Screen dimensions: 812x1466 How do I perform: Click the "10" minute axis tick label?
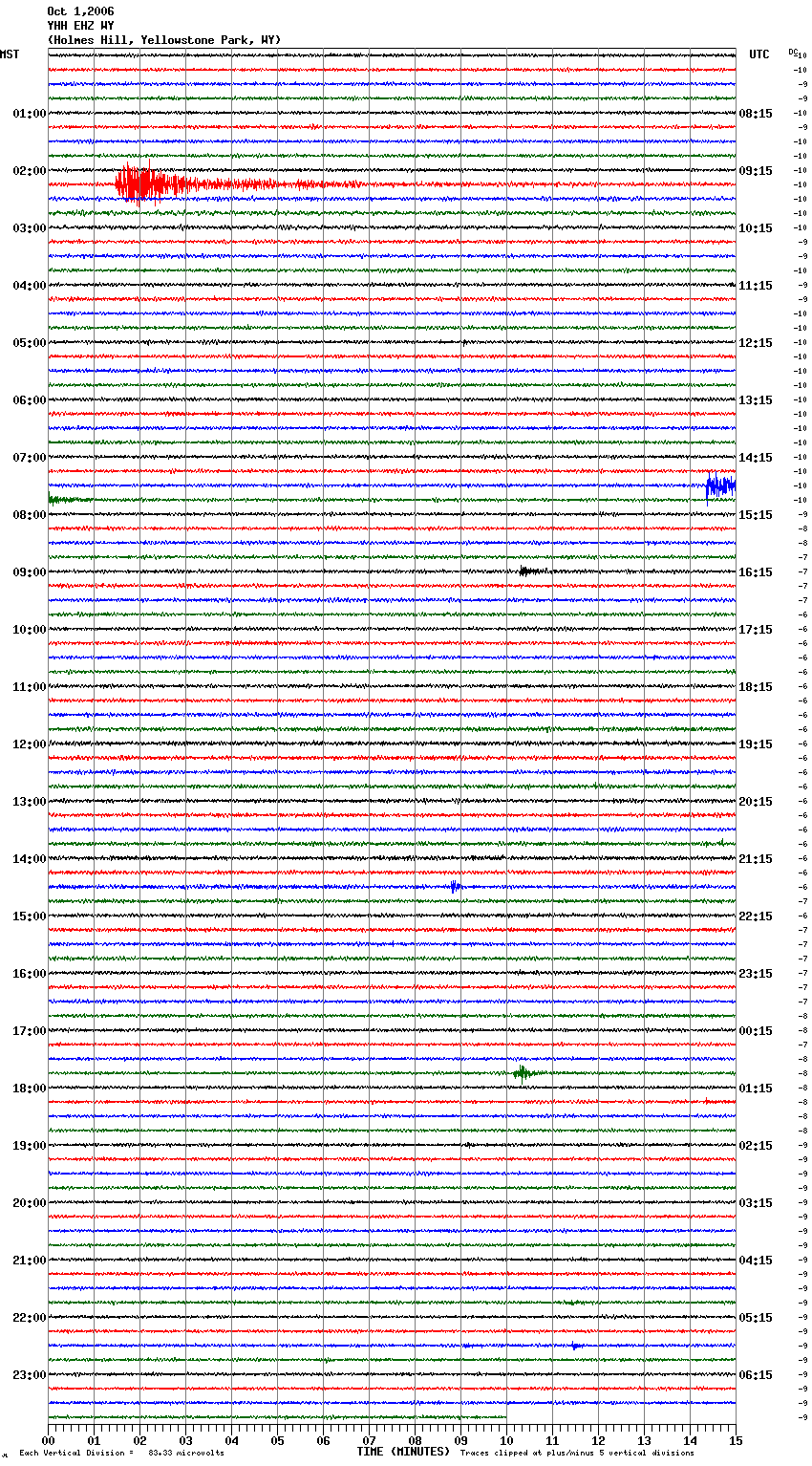coord(506,1440)
